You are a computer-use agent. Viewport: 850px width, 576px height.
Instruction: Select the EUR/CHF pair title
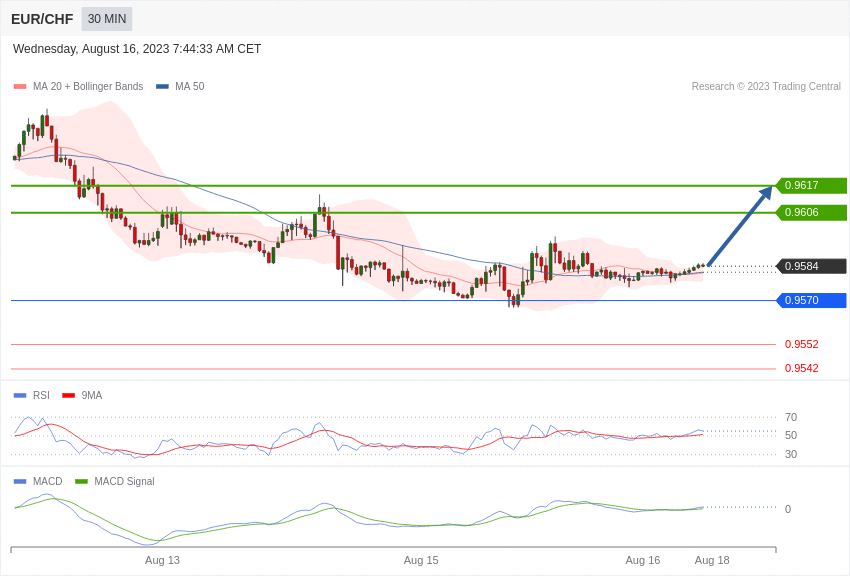[x=42, y=20]
